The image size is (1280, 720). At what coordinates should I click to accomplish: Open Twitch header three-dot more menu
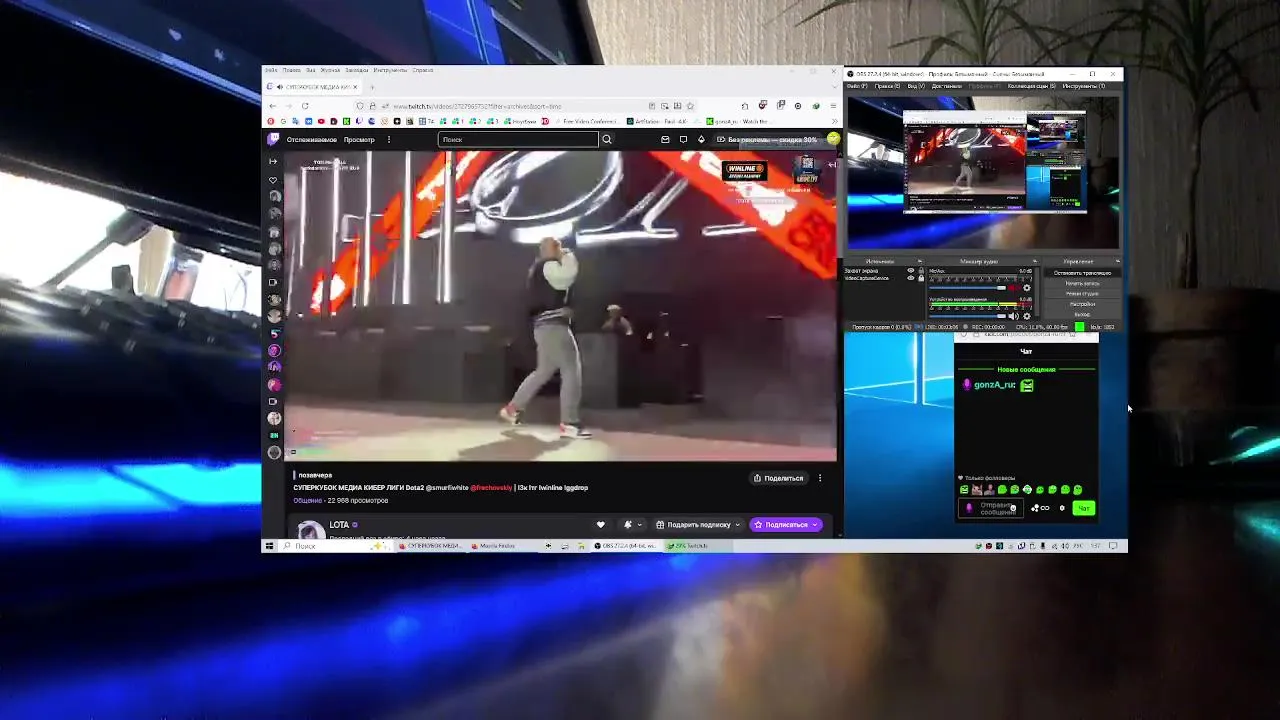[389, 140]
